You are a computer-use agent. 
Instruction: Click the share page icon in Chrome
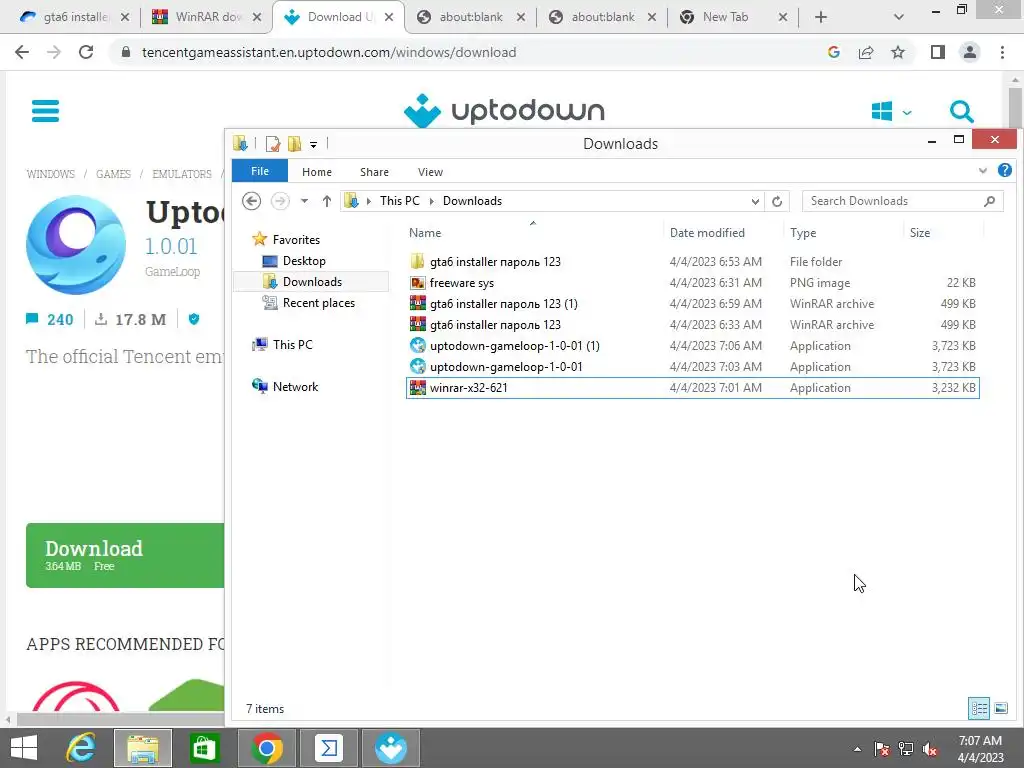(866, 52)
